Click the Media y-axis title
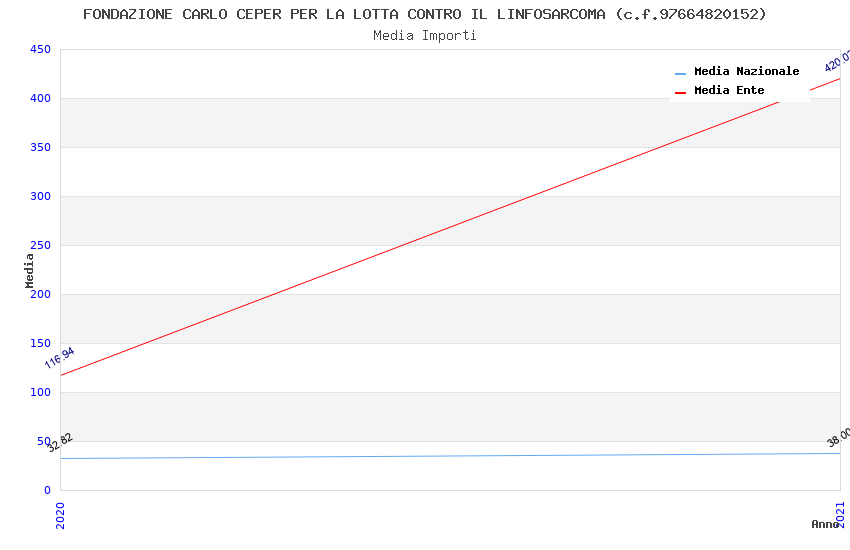Viewport: 850px width, 550px height. click(x=29, y=270)
